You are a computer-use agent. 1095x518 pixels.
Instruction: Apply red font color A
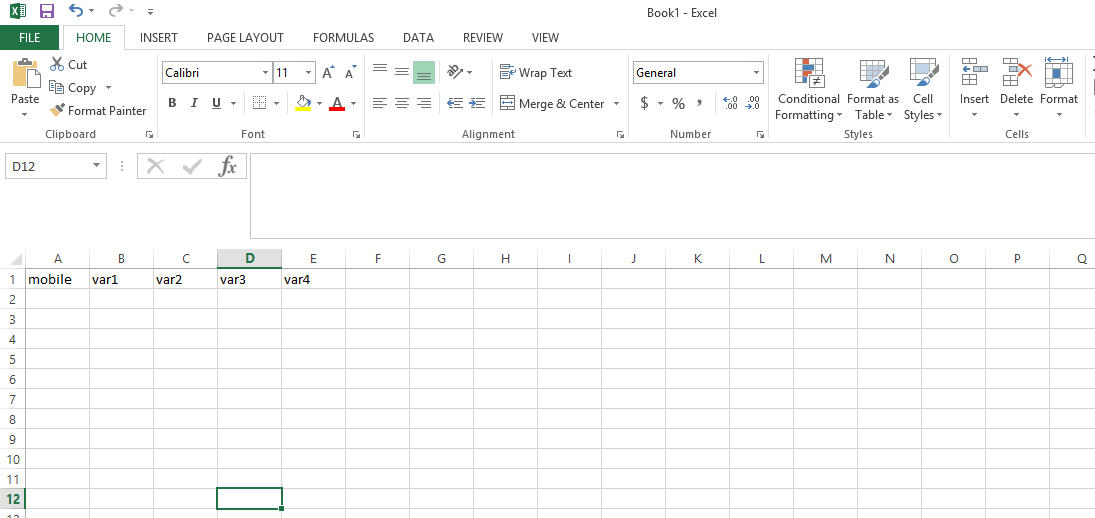pyautogui.click(x=337, y=103)
